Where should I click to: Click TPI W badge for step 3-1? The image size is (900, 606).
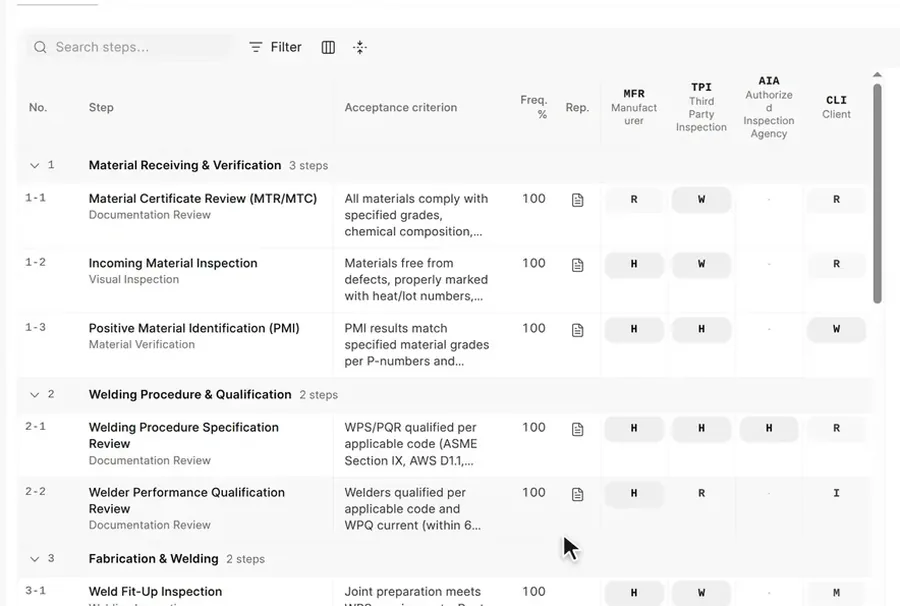(x=701, y=593)
